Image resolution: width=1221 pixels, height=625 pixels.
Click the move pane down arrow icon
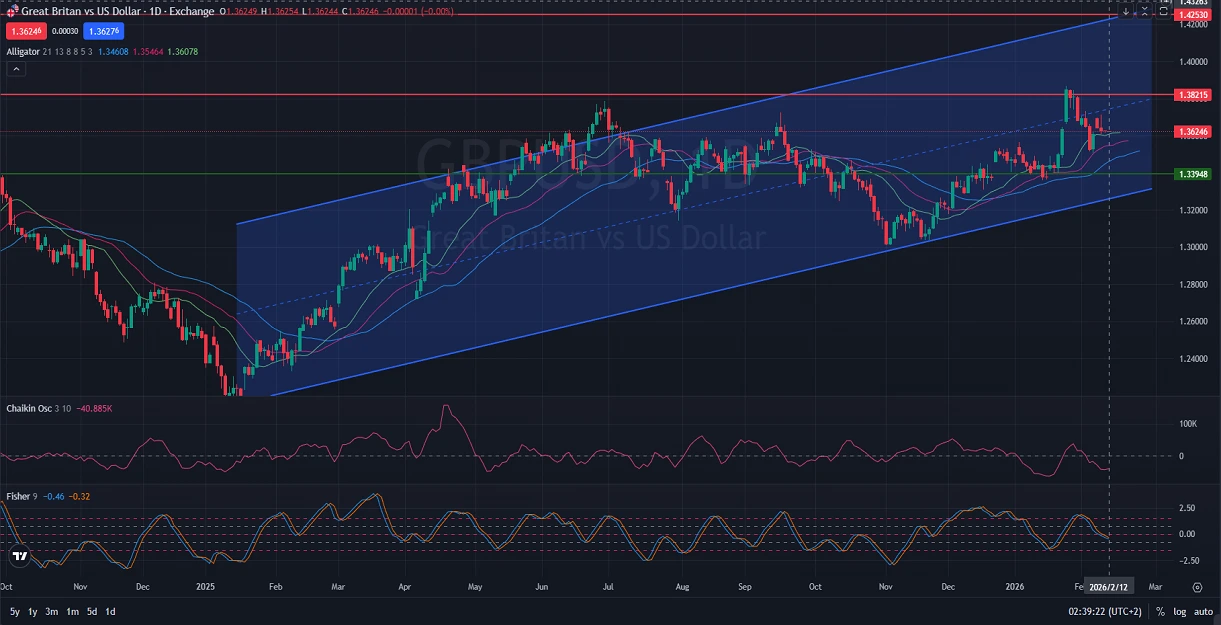click(1126, 12)
